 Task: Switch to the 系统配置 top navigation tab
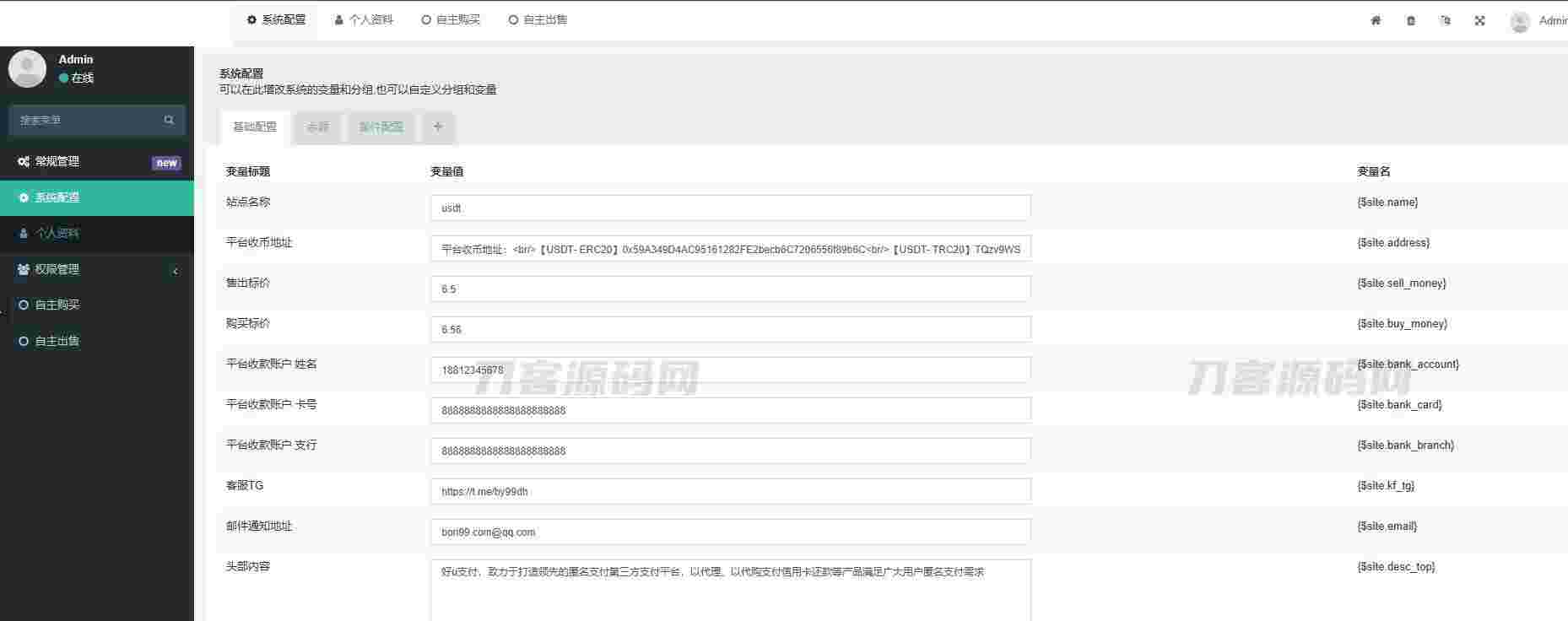[x=275, y=19]
